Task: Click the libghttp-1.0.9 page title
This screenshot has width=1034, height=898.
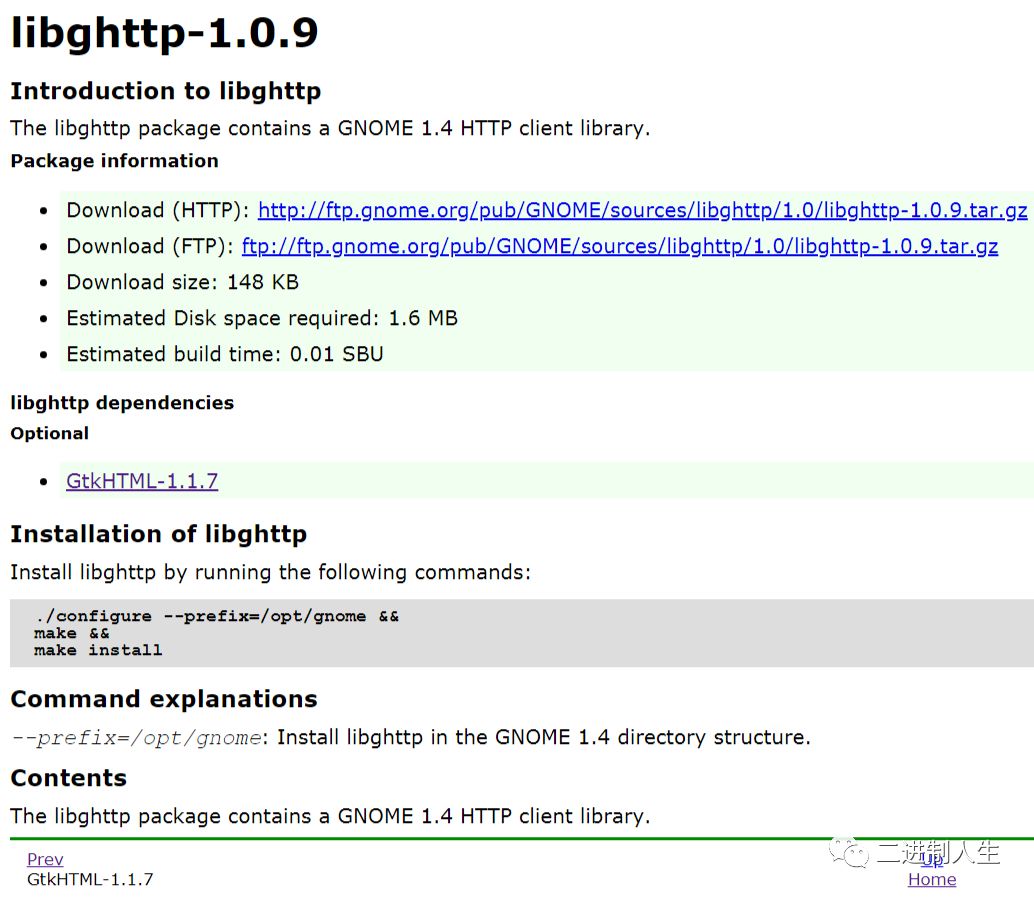Action: [164, 33]
